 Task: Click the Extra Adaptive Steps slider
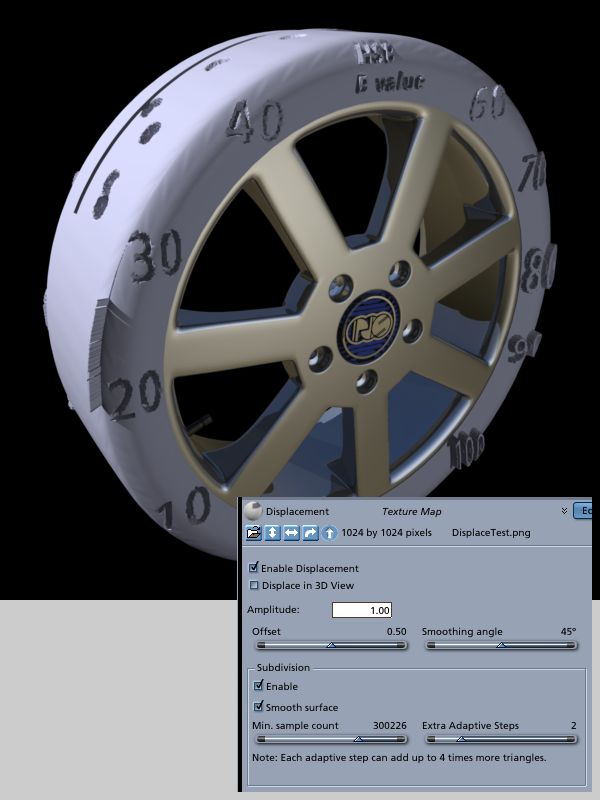click(x=501, y=739)
